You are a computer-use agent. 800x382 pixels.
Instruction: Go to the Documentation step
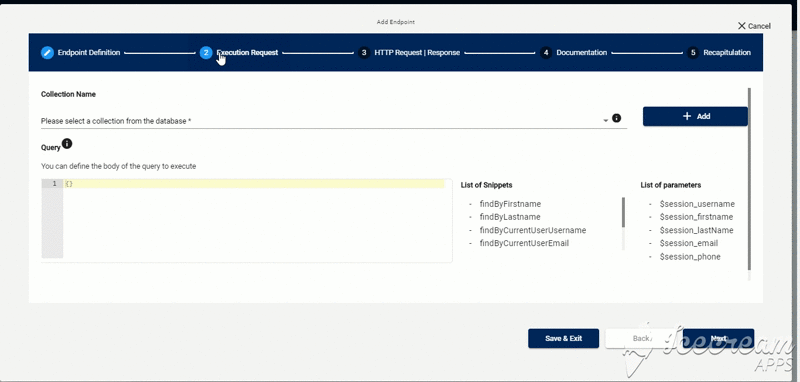(x=581, y=53)
